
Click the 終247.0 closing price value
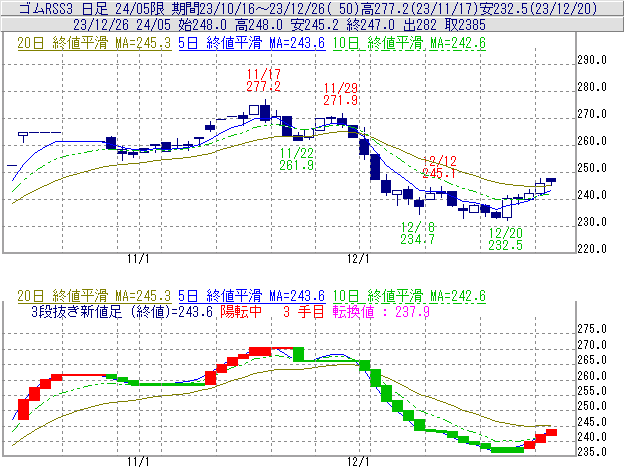(371, 25)
